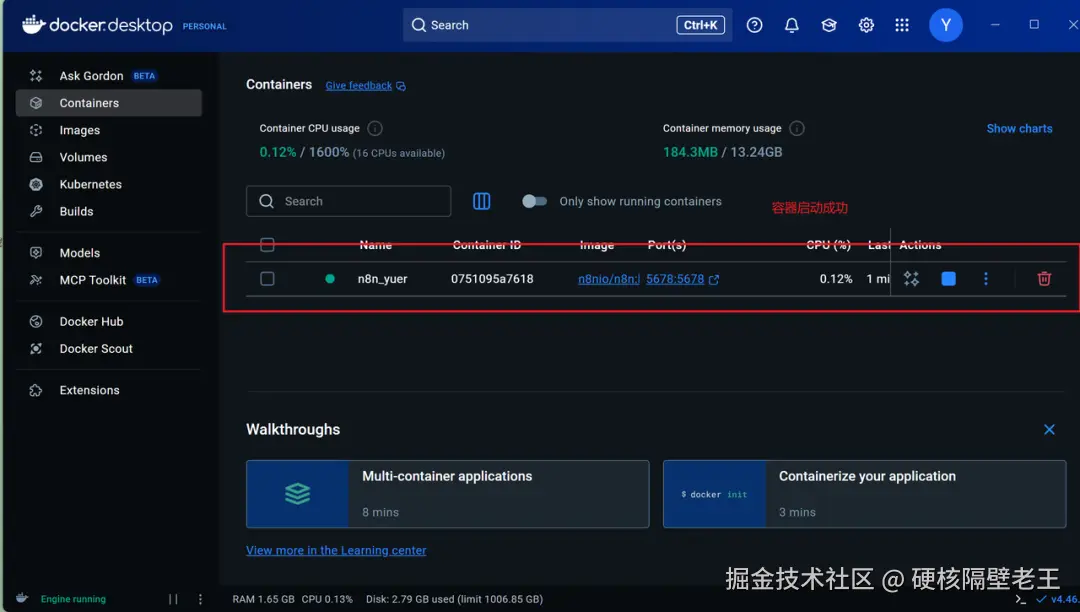Show info for Container memory usage
This screenshot has width=1080, height=612.
coord(796,128)
